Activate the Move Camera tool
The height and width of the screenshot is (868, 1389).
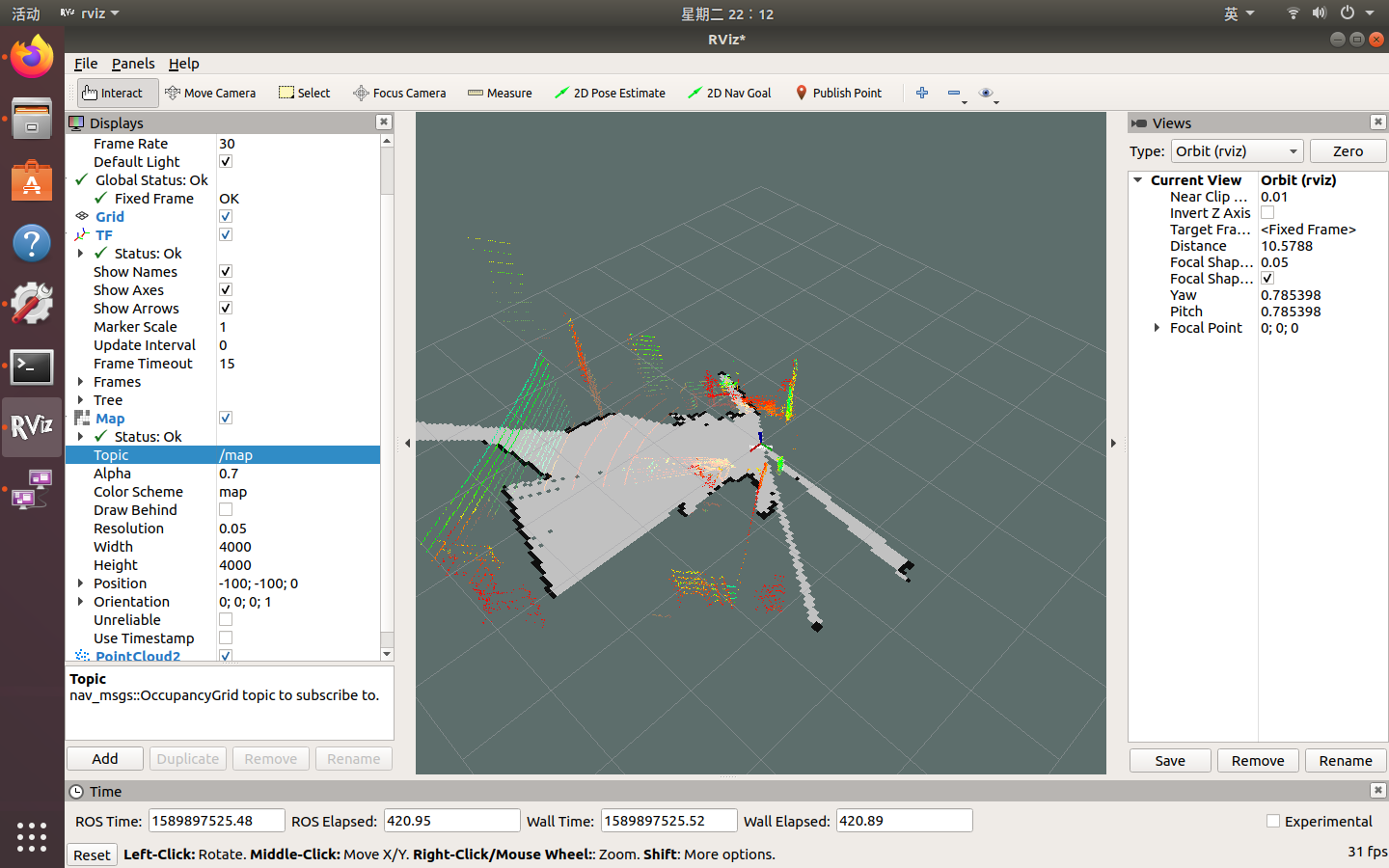[x=210, y=93]
